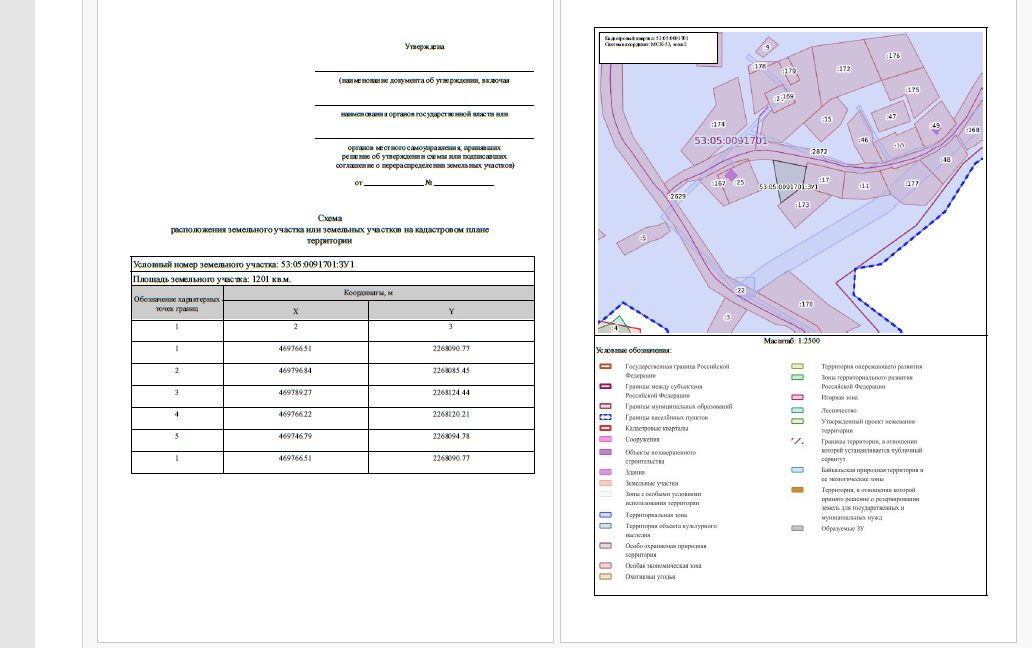Viewport: 1032px width, 648px height.
Task: Click the "Масштаб: 1:2500" scale text
Action: pyautogui.click(x=792, y=341)
